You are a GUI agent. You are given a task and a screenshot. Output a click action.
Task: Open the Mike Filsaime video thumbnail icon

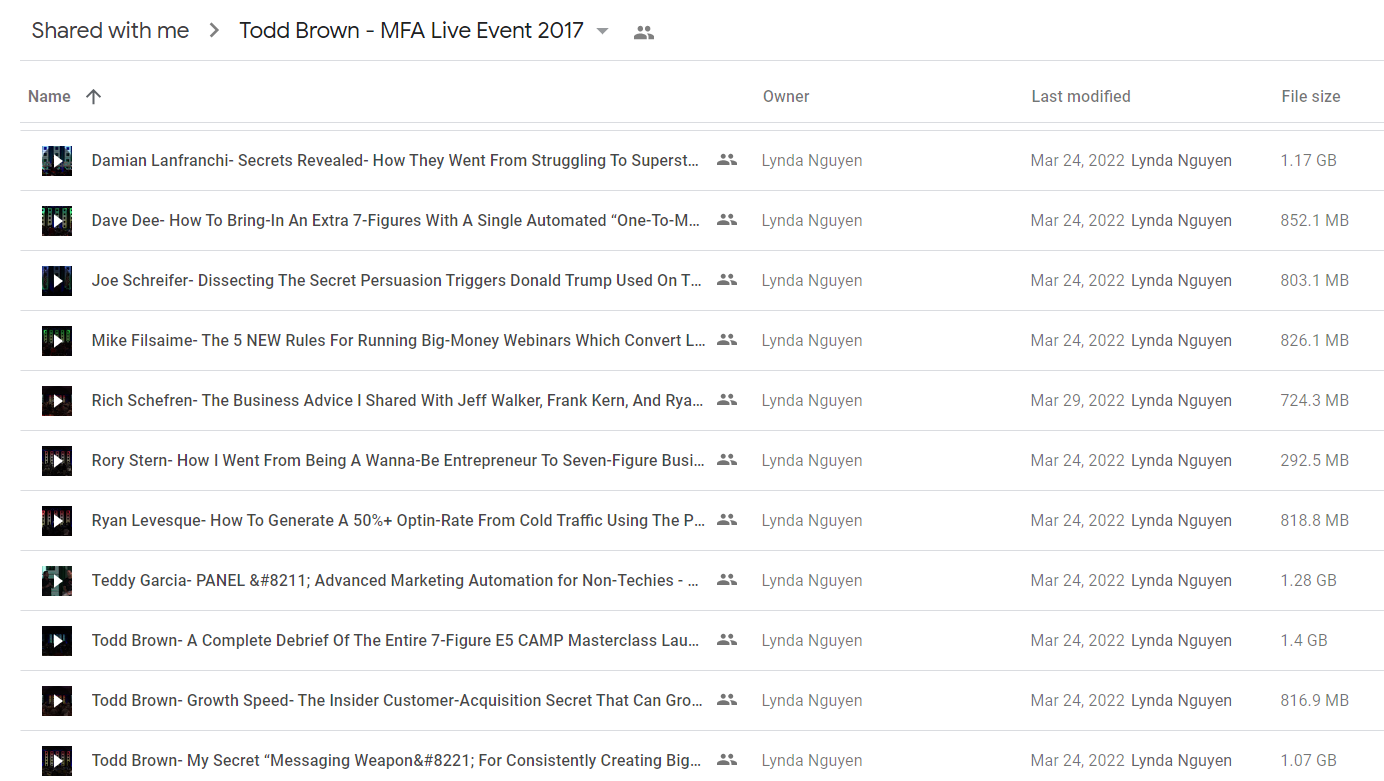click(57, 340)
